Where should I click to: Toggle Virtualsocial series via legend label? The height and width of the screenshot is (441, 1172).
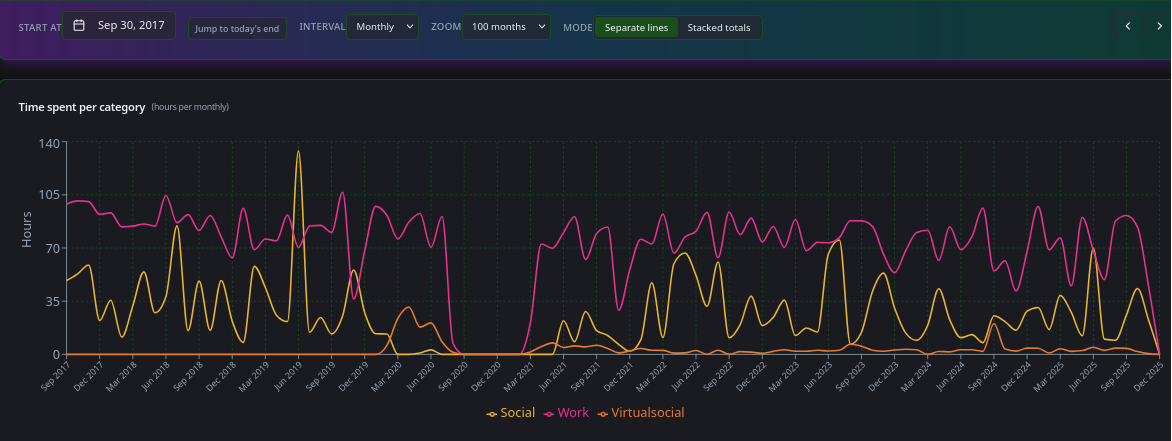(x=647, y=413)
